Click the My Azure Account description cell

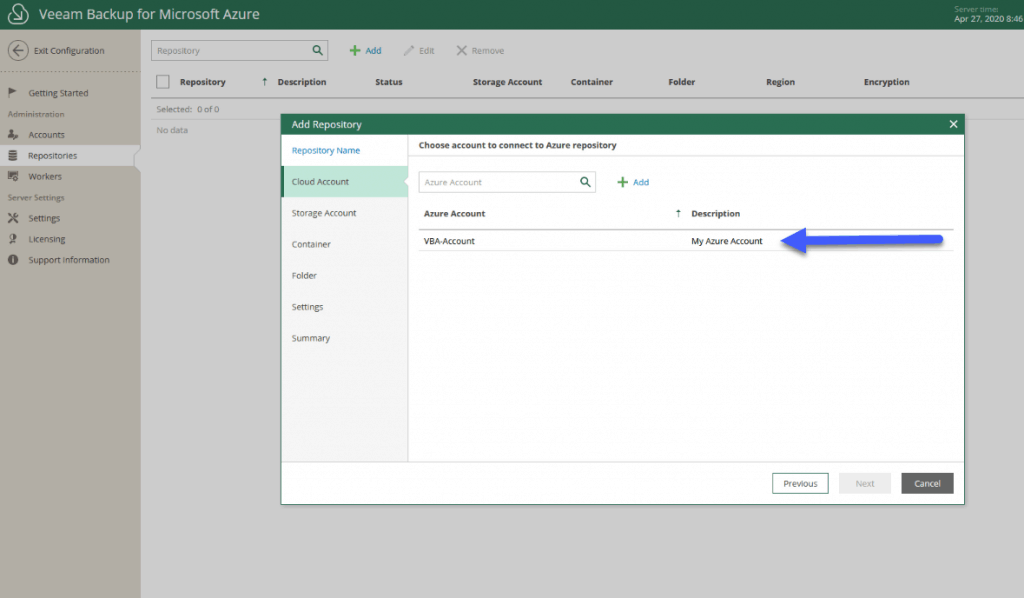click(726, 241)
